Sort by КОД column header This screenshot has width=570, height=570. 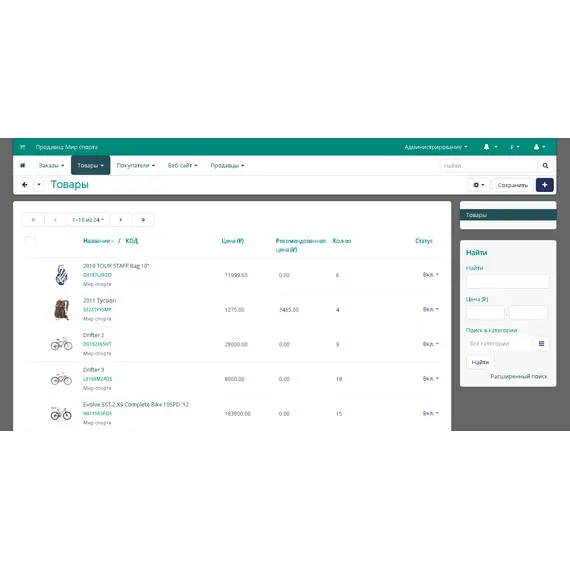click(x=132, y=241)
